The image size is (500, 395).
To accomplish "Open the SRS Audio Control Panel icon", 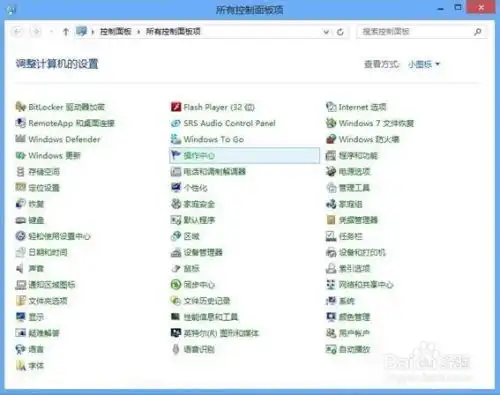I will (x=176, y=123).
